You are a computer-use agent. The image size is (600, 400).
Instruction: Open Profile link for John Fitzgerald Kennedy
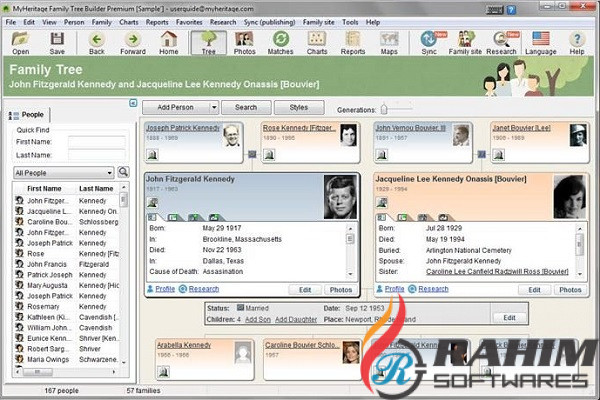tap(165, 289)
